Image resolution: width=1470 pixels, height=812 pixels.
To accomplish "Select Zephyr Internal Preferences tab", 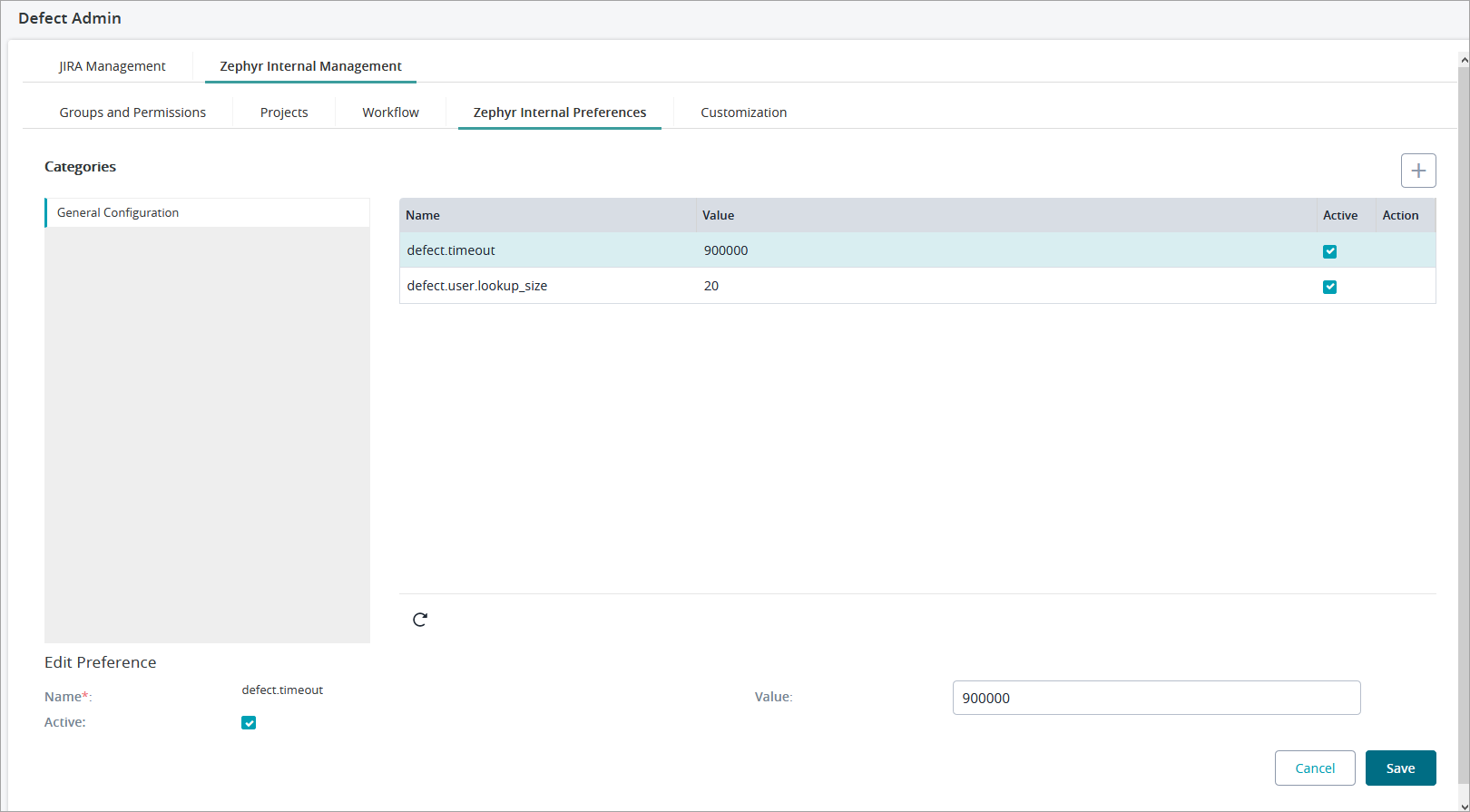I will click(560, 113).
